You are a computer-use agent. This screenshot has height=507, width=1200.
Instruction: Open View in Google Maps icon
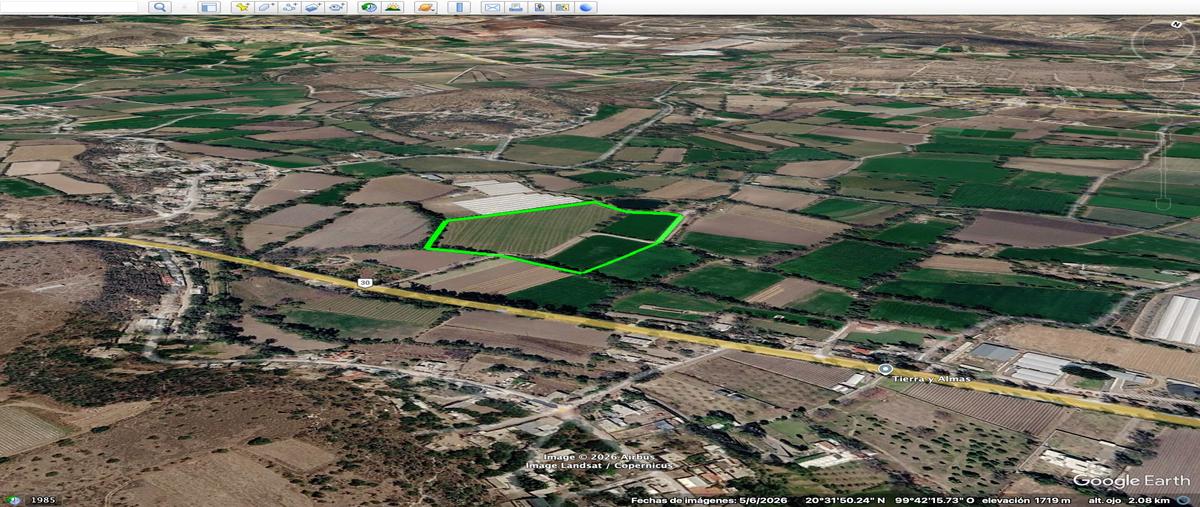(x=563, y=7)
